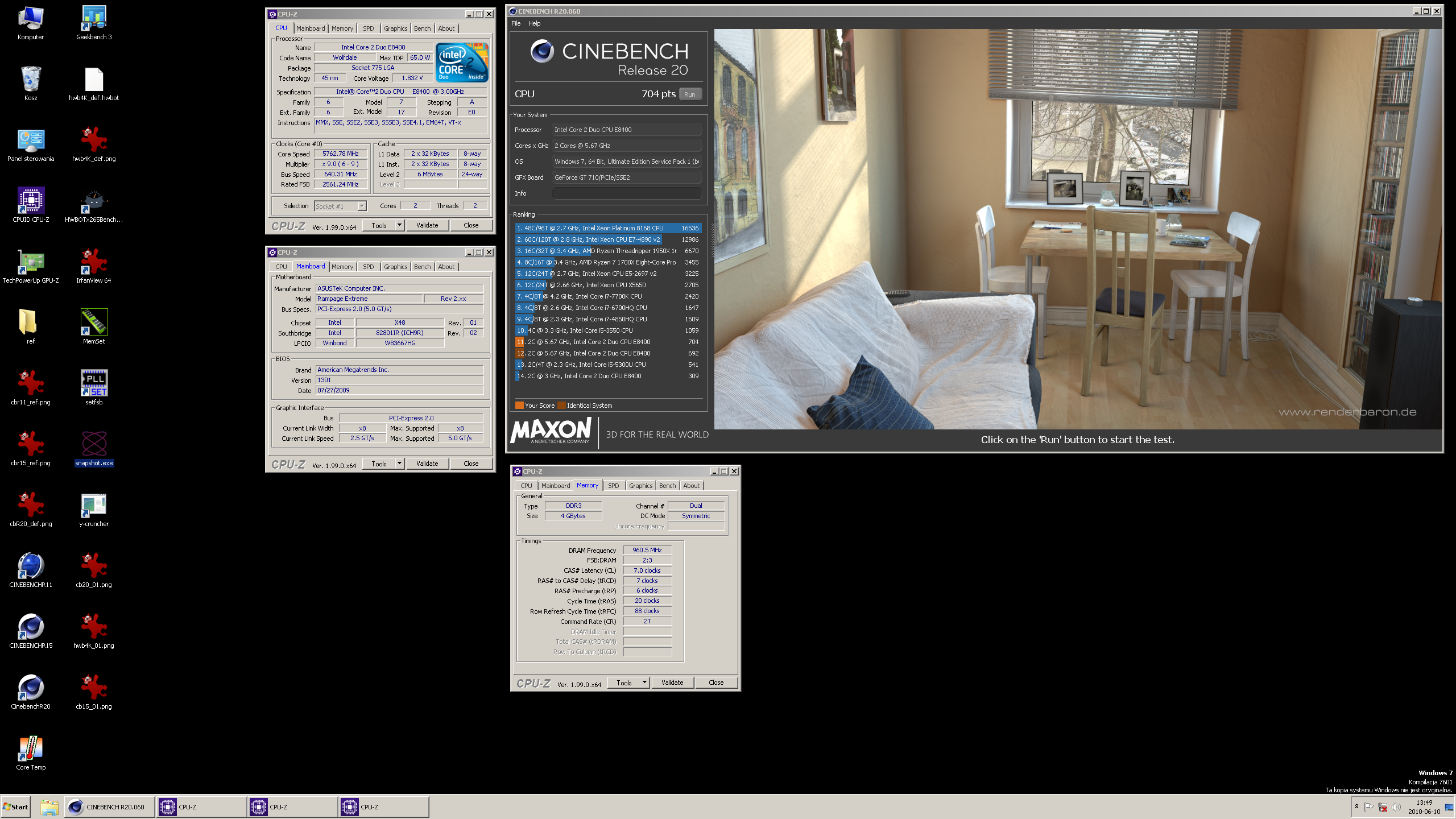Open the Kosz recycle bin icon
1456x819 pixels.
click(x=31, y=84)
